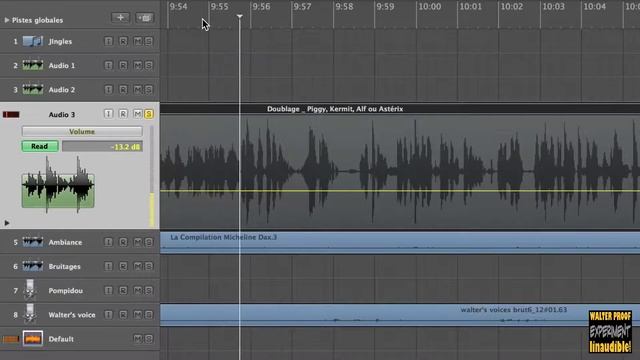Solo the Walter's voice track
Screen dimensions: 640x360
click(149, 314)
